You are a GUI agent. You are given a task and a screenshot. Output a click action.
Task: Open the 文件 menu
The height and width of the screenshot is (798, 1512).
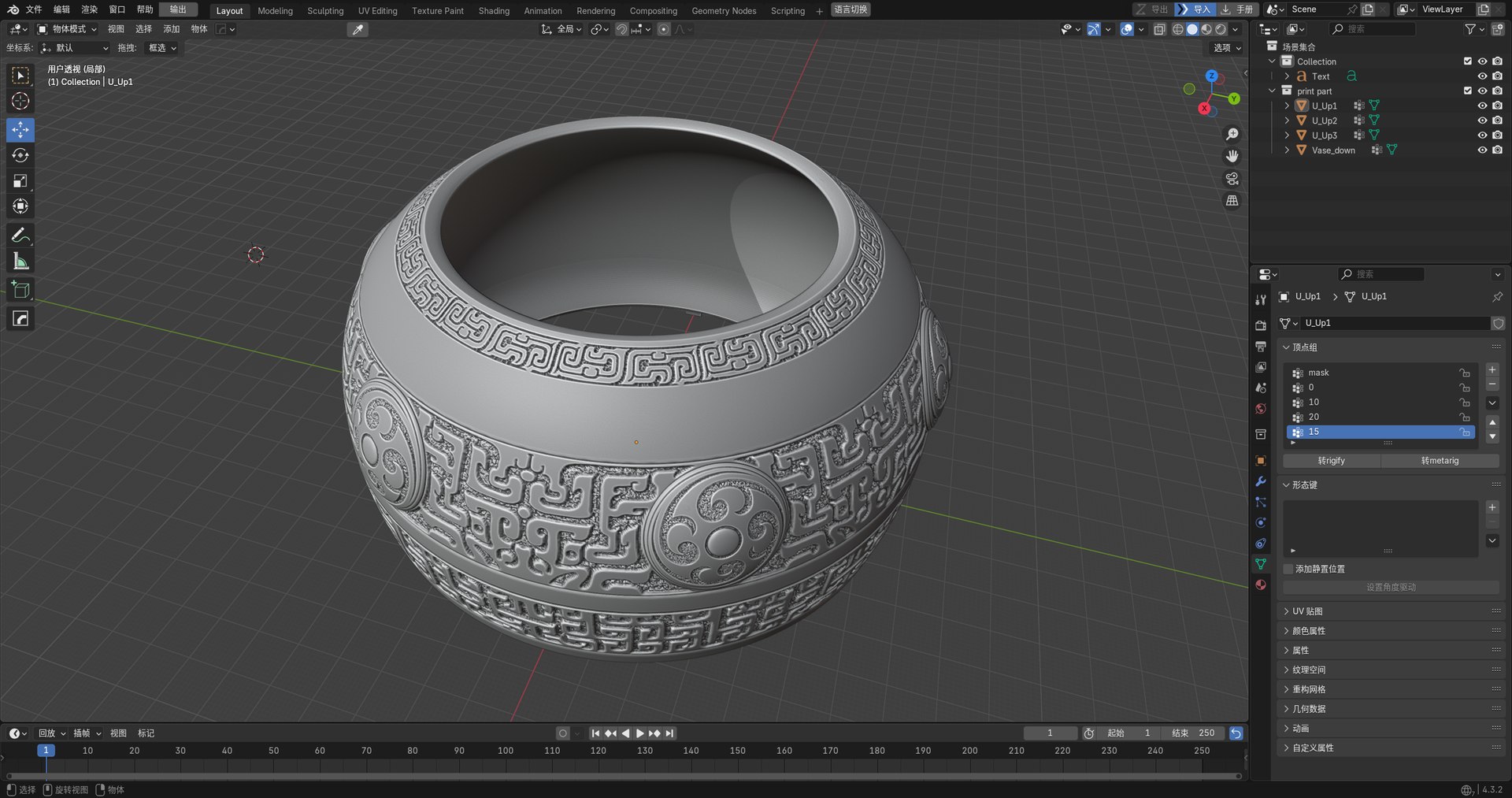tap(34, 9)
